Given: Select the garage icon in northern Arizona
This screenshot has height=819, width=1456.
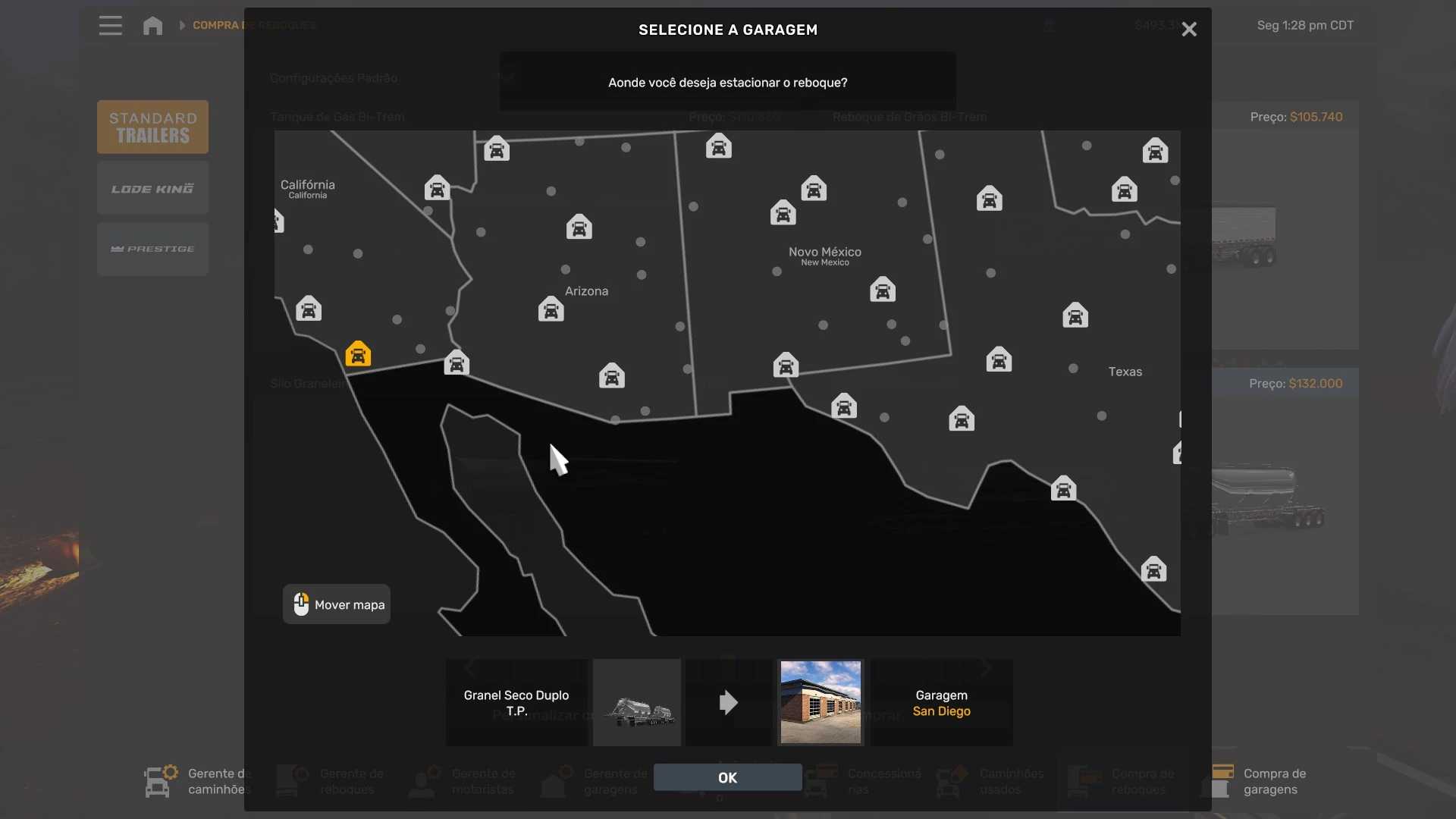Looking at the screenshot, I should [579, 227].
